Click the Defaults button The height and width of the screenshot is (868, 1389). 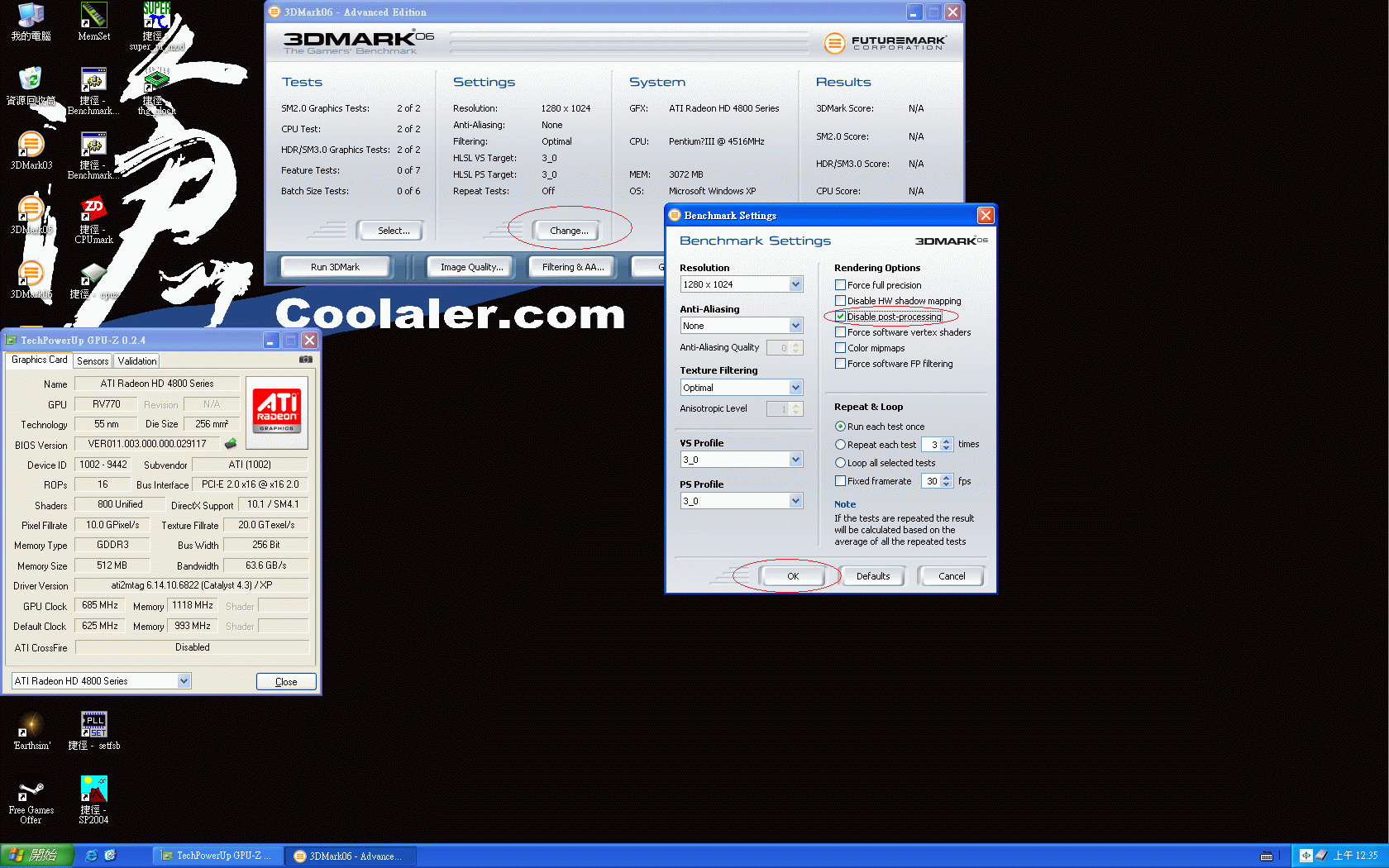click(x=873, y=576)
